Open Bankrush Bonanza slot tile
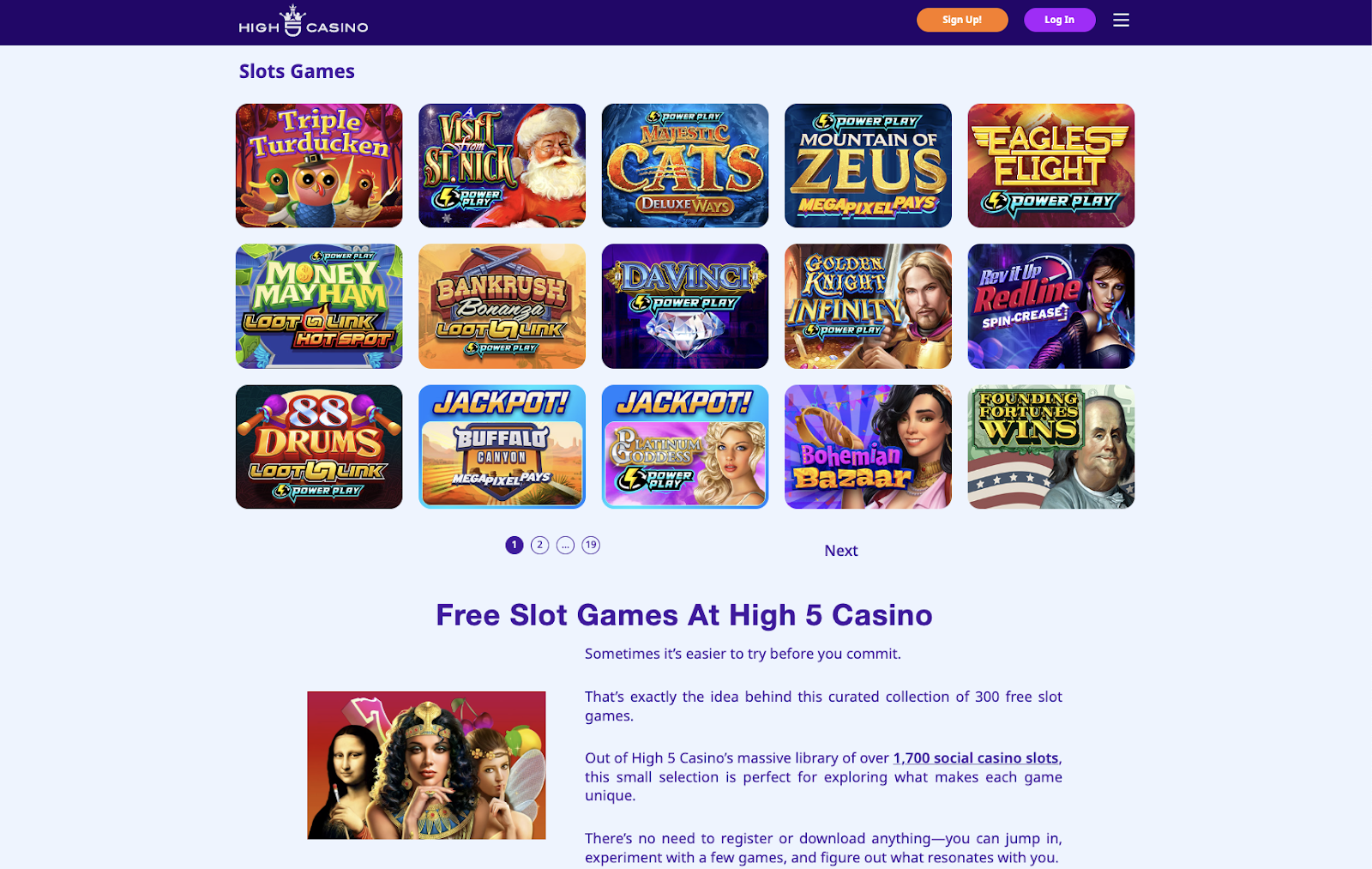The height and width of the screenshot is (869, 1372). 502,306
